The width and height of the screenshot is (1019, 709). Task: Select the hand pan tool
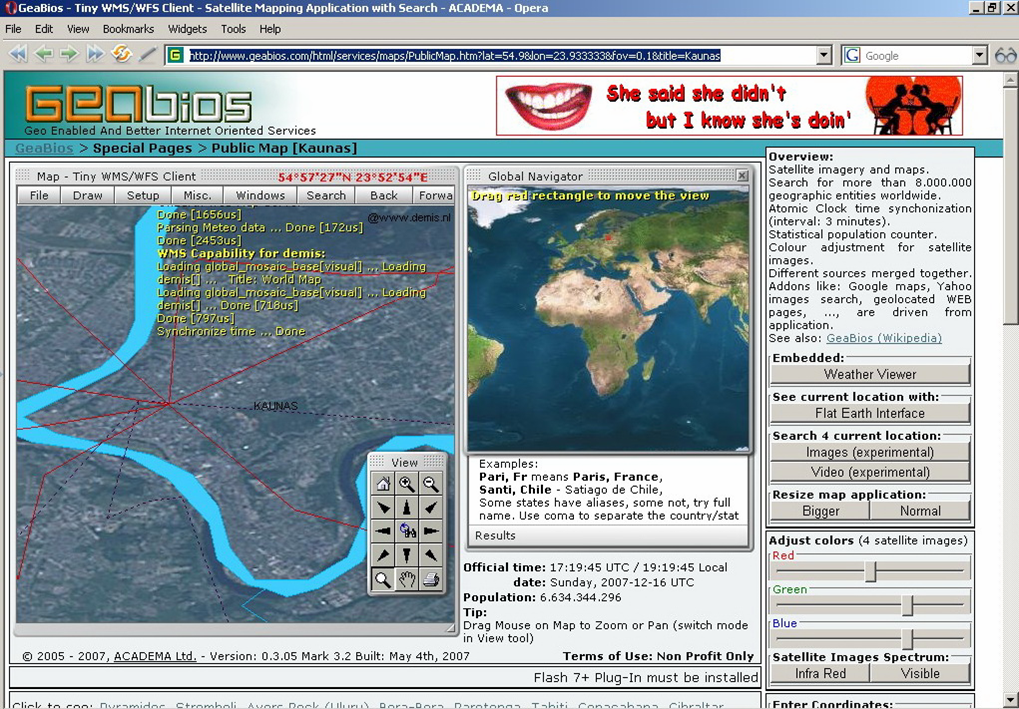[x=407, y=579]
